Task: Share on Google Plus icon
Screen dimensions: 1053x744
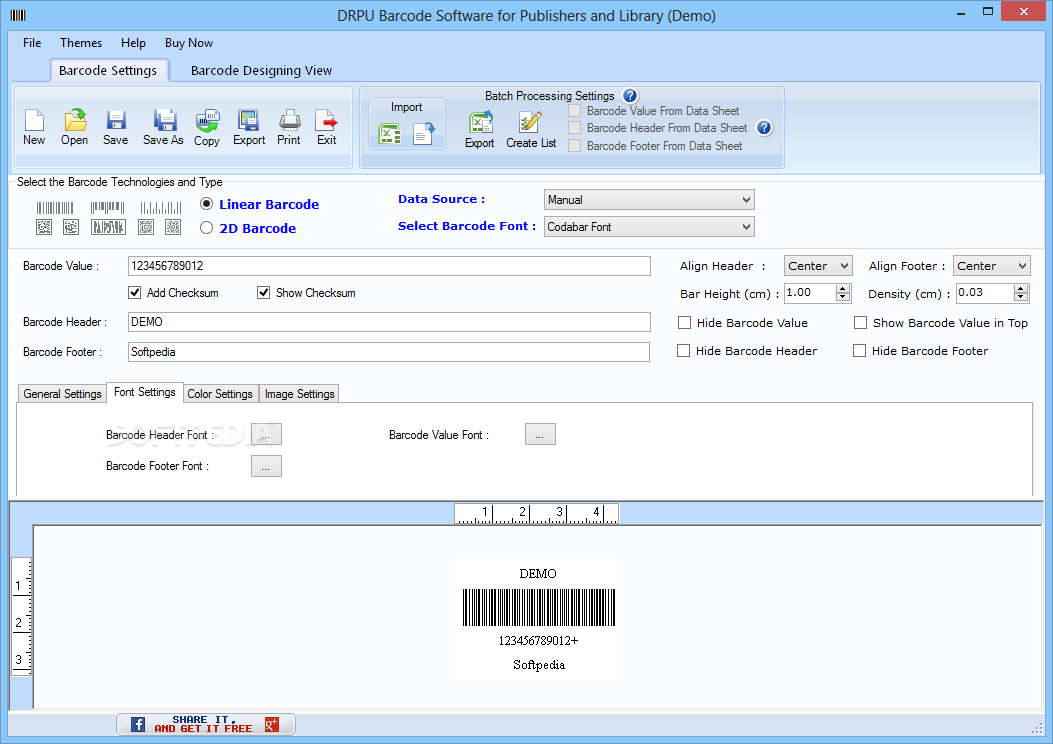Action: [272, 725]
